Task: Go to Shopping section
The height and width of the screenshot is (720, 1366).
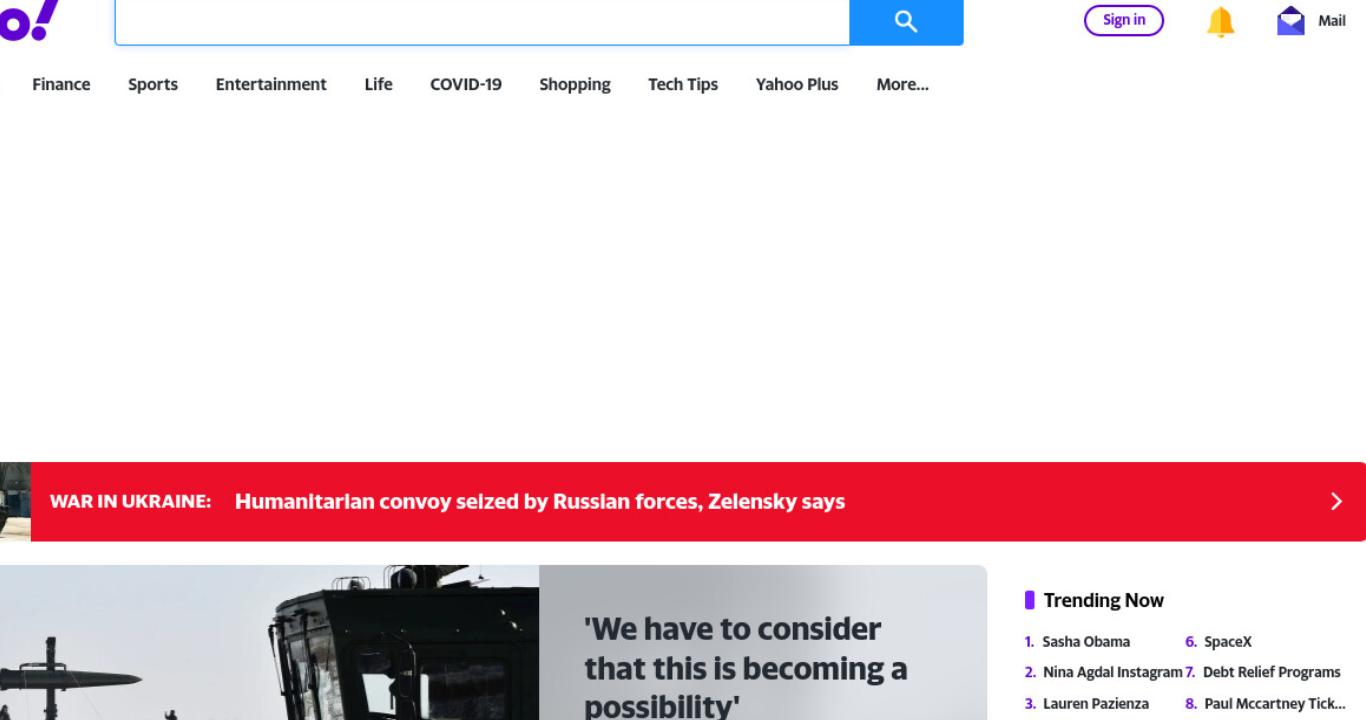Action: tap(575, 84)
